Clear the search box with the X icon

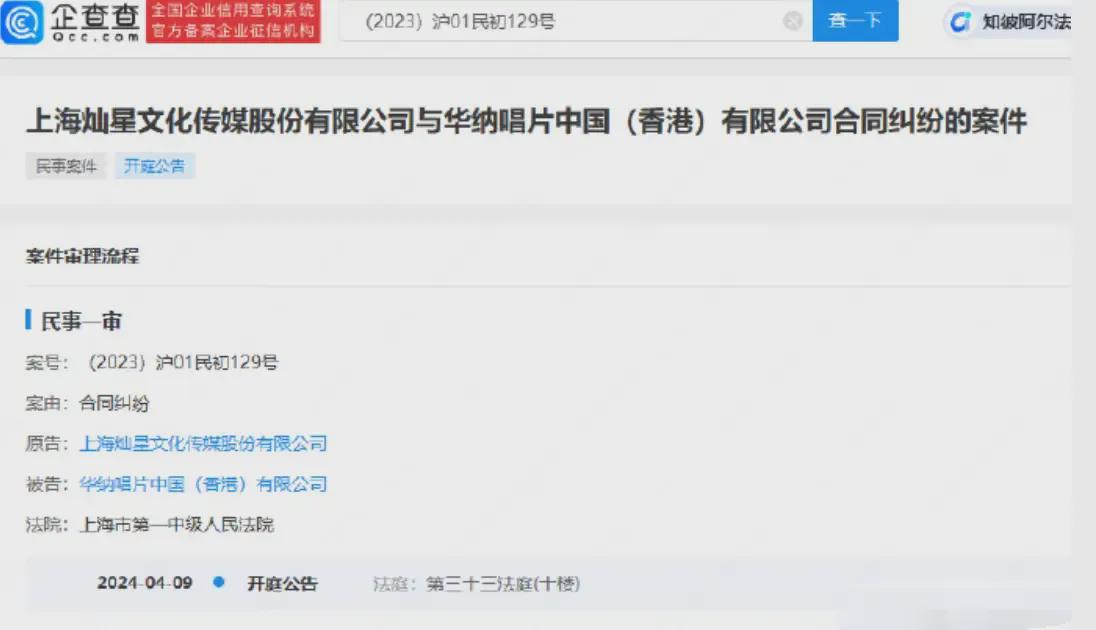point(793,21)
